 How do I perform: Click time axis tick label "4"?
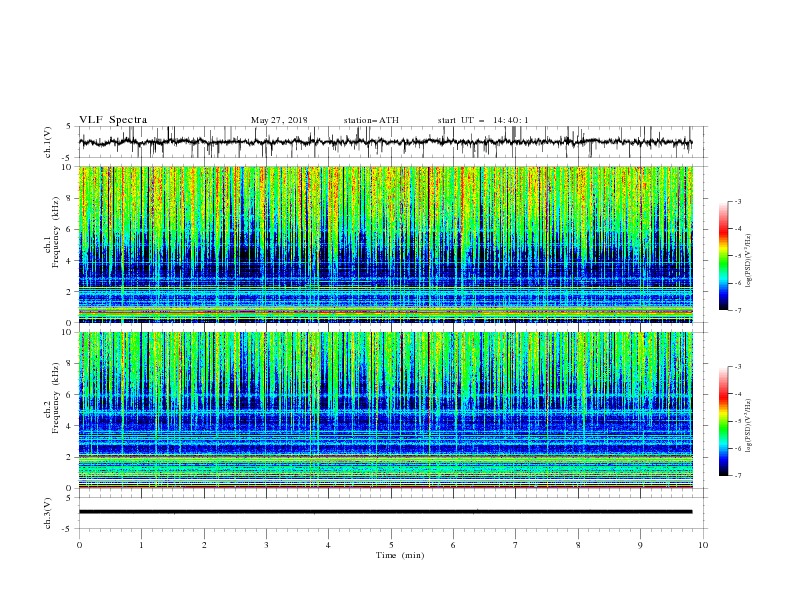[x=328, y=545]
